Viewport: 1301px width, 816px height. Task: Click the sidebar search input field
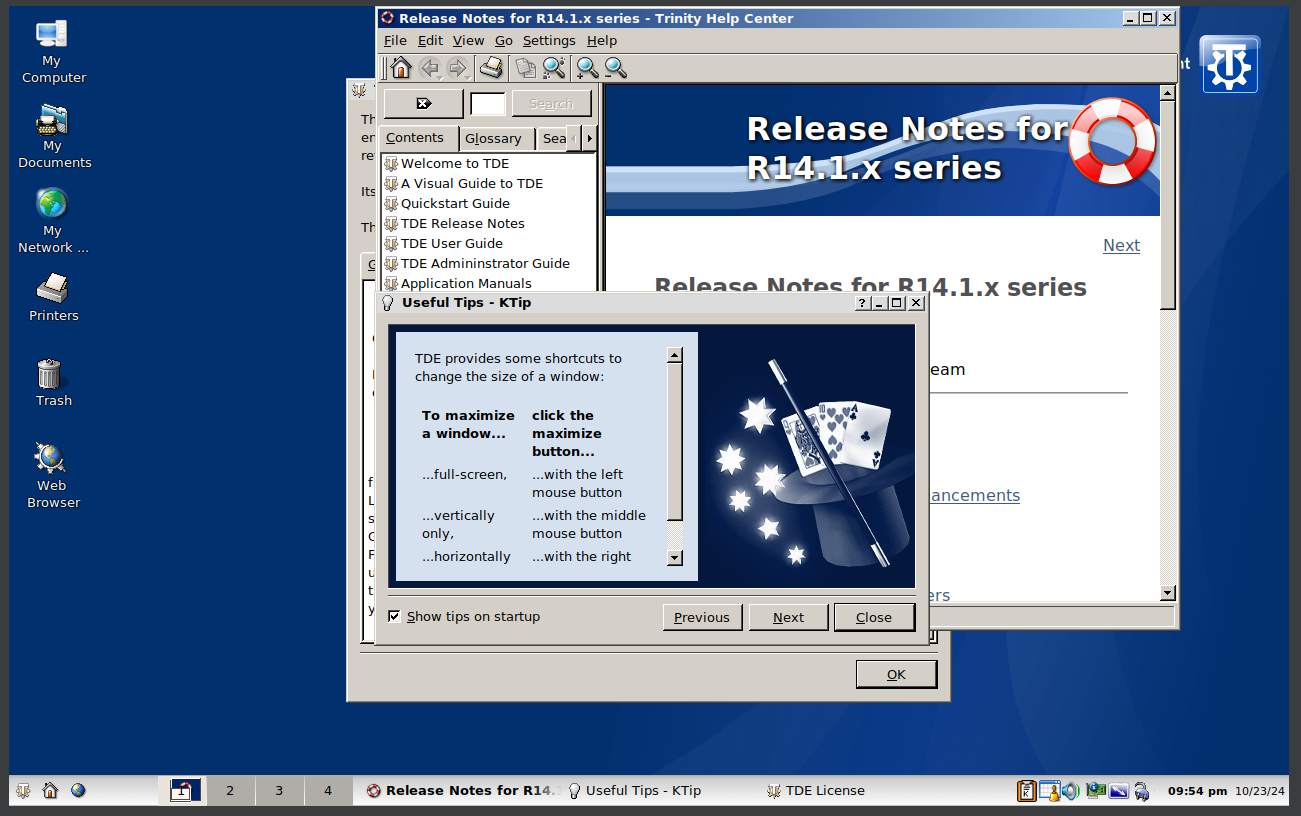tap(488, 104)
